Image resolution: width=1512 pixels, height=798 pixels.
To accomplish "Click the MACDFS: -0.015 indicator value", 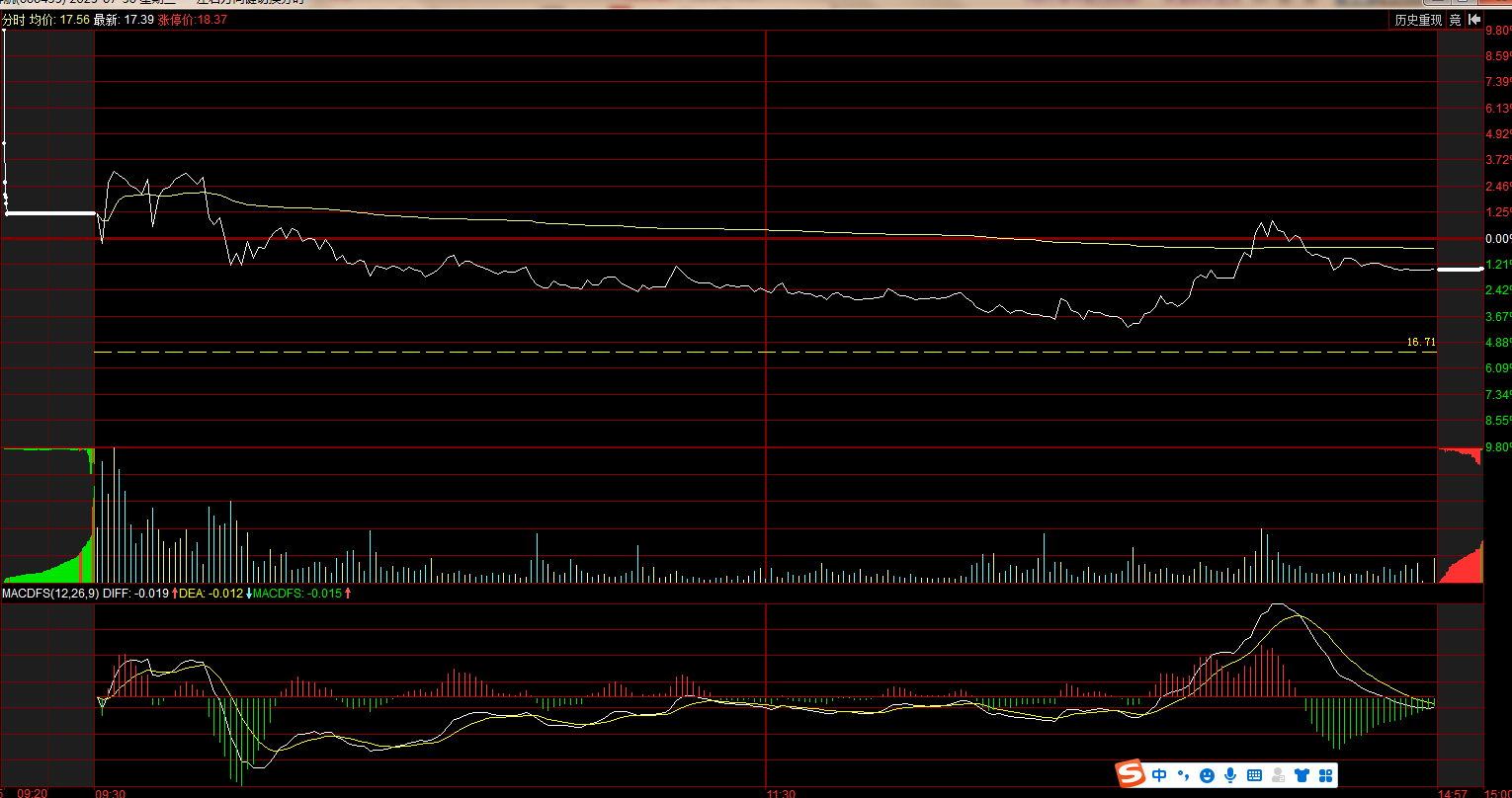I will (297, 594).
